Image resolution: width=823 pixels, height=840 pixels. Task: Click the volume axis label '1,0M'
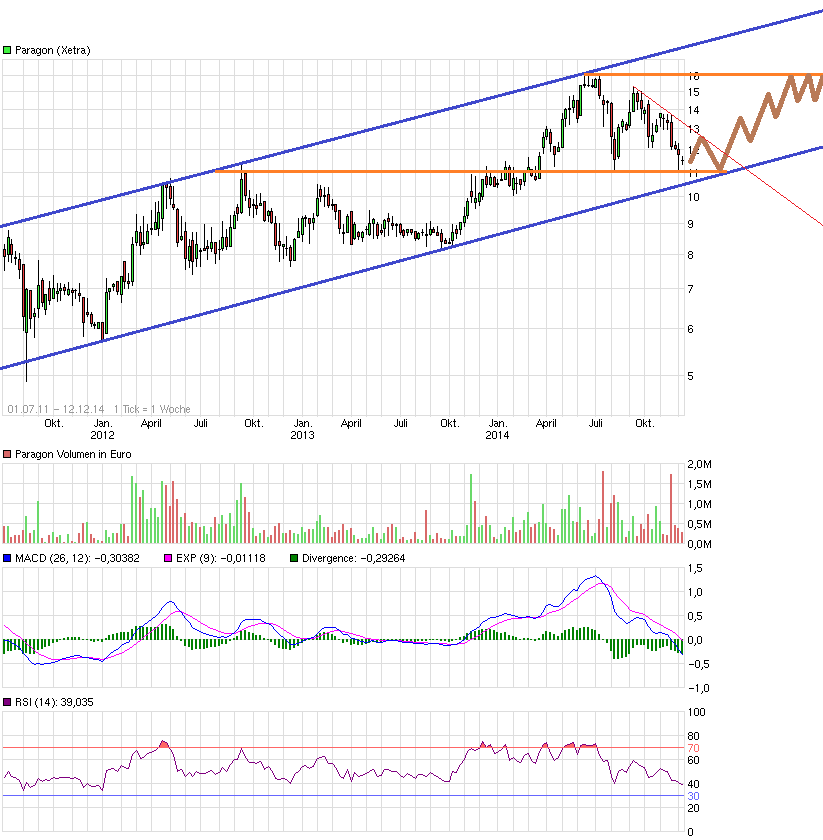pos(699,504)
